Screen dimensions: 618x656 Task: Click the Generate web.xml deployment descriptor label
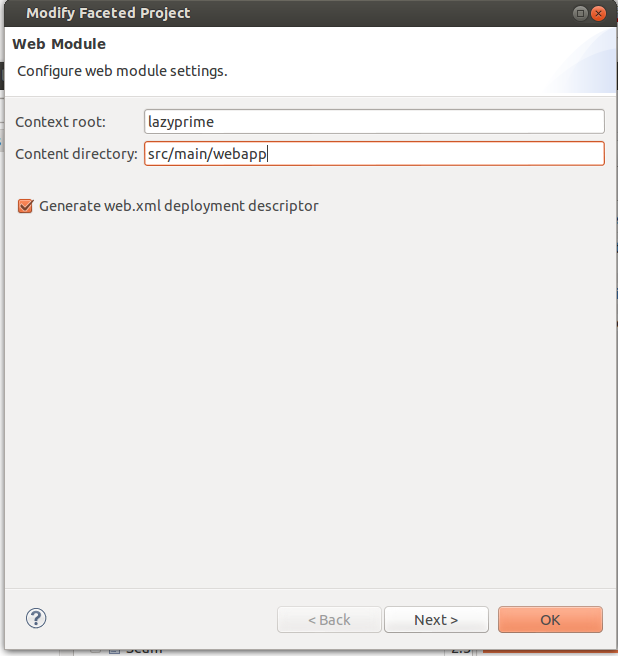click(x=179, y=206)
